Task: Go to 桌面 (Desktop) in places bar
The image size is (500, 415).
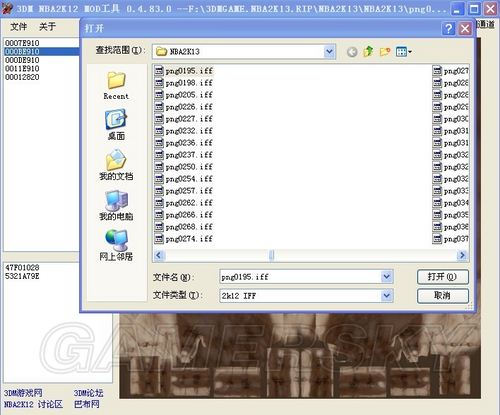Action: point(116,124)
